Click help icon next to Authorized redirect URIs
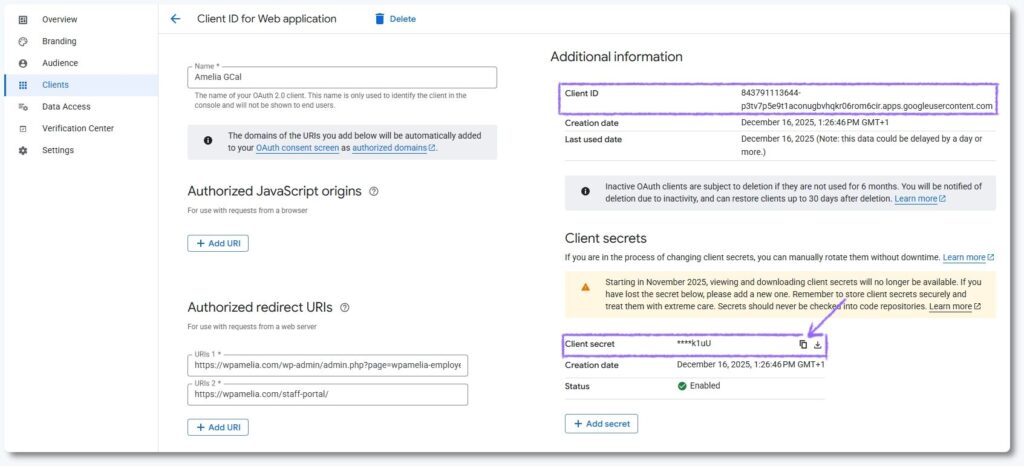 pyautogui.click(x=344, y=308)
